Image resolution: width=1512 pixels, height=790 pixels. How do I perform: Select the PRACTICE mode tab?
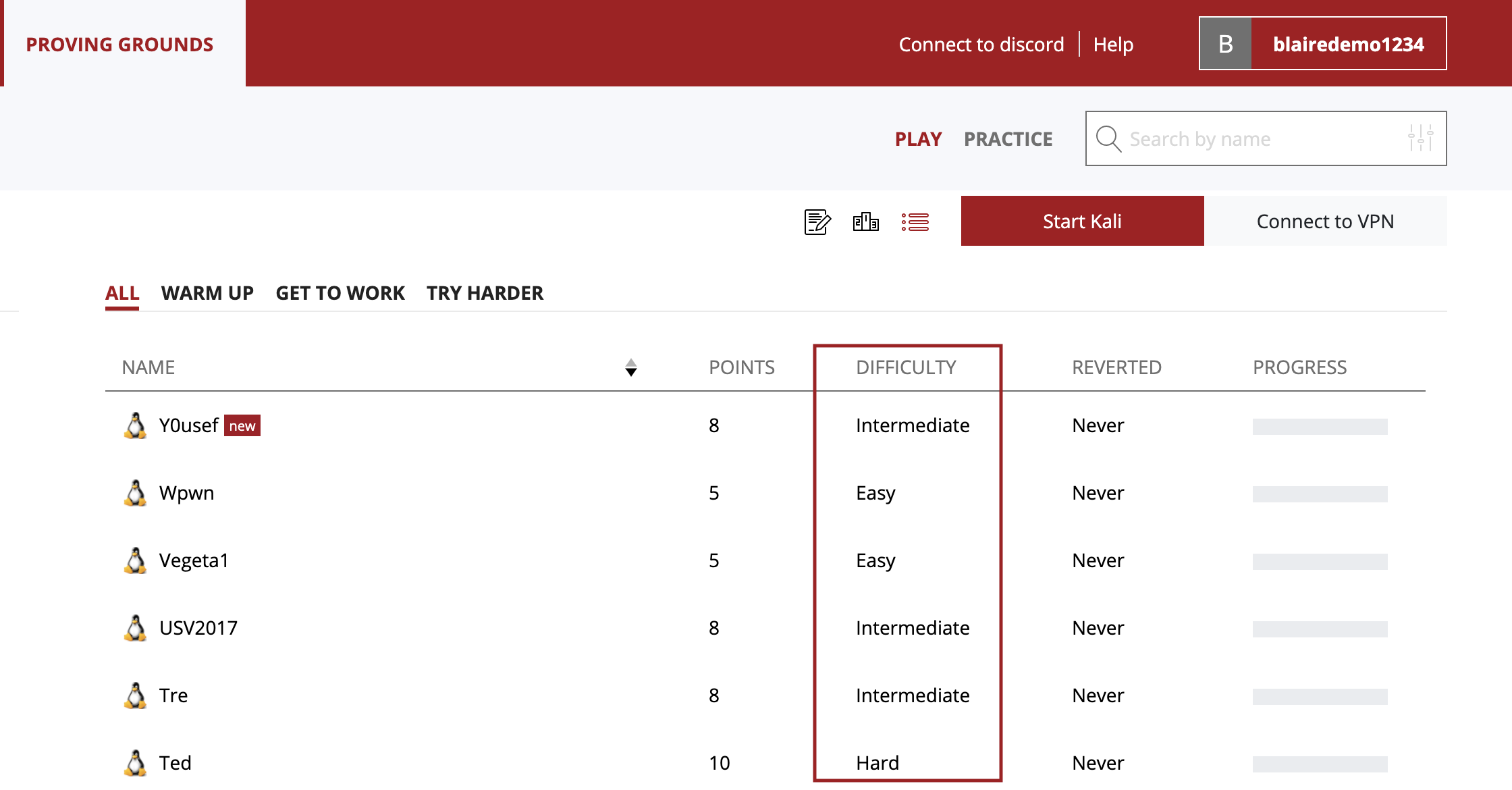click(x=1008, y=139)
